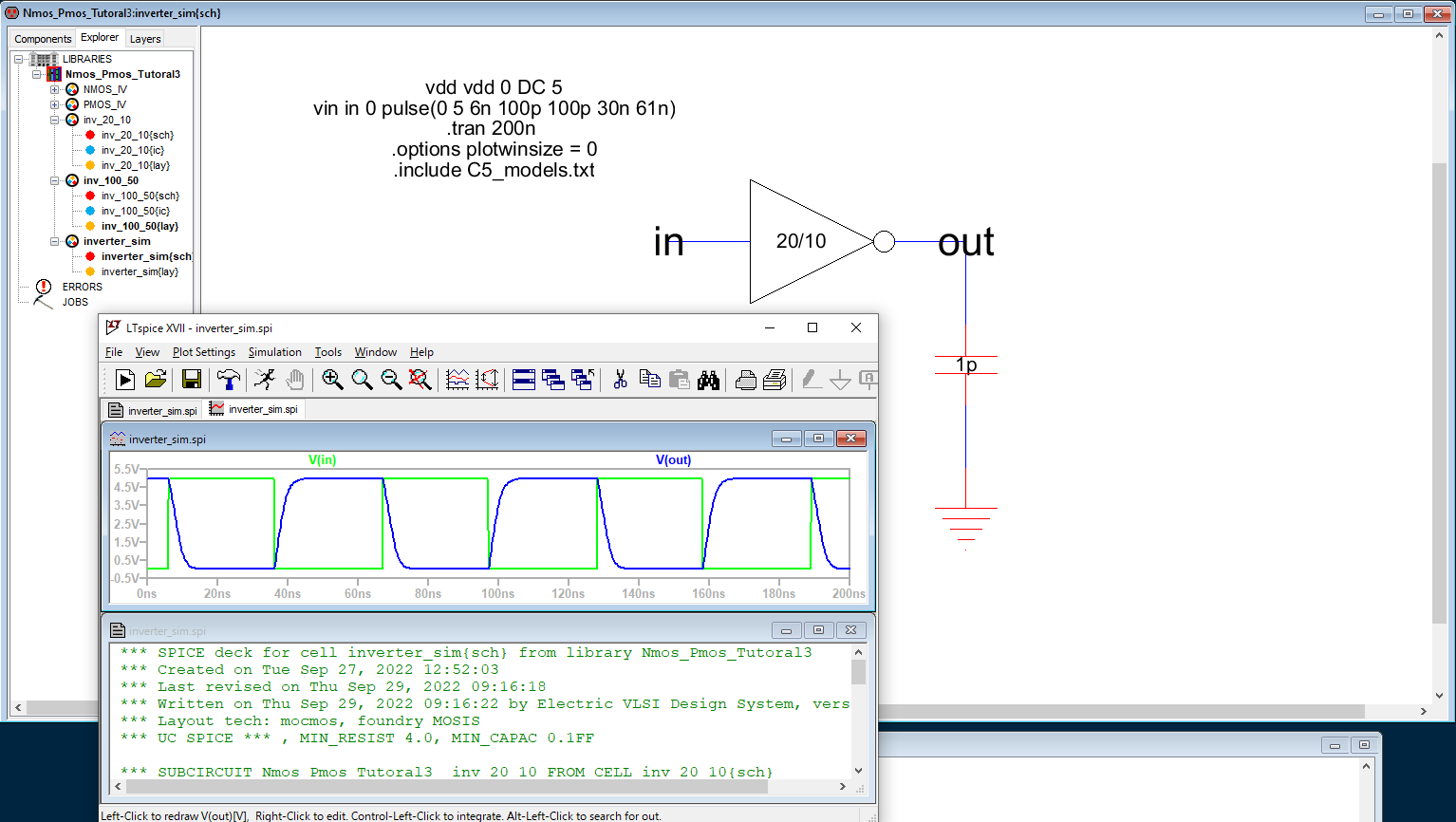Select inv_100_50{ic} in the explorer tree
This screenshot has width=1456, height=822.
pos(135,211)
